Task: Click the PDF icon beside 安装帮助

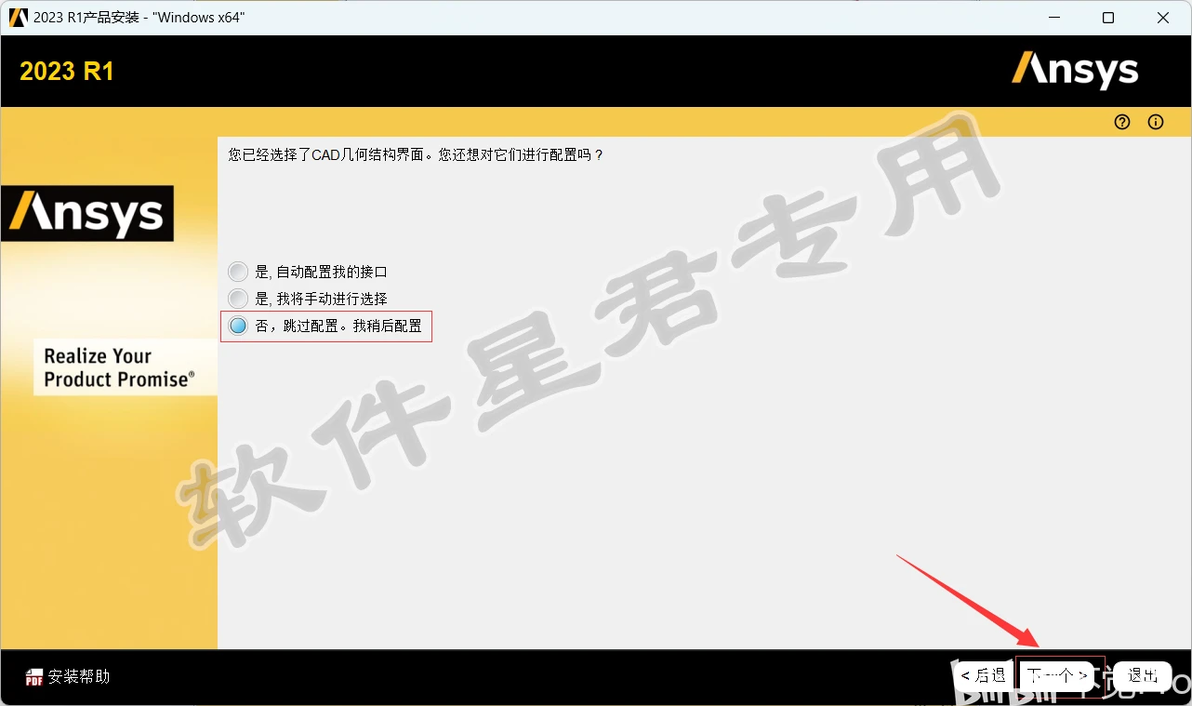Action: (34, 677)
